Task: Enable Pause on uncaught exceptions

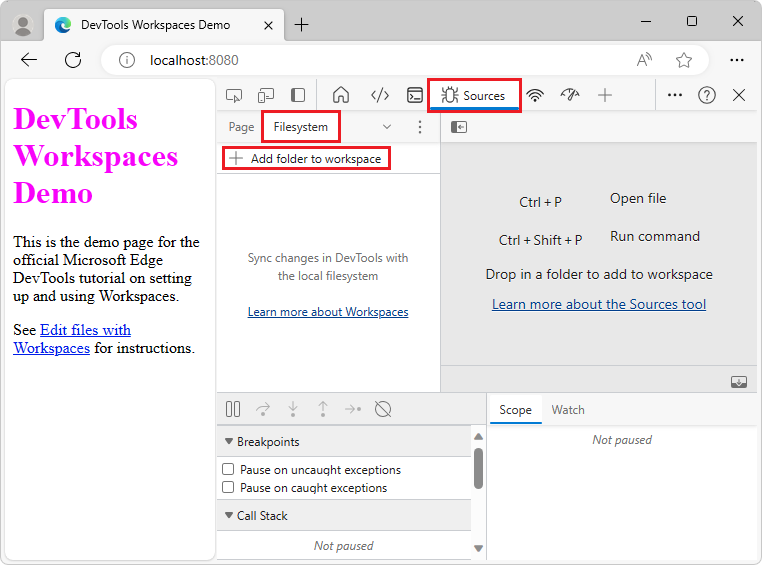Action: click(x=228, y=469)
